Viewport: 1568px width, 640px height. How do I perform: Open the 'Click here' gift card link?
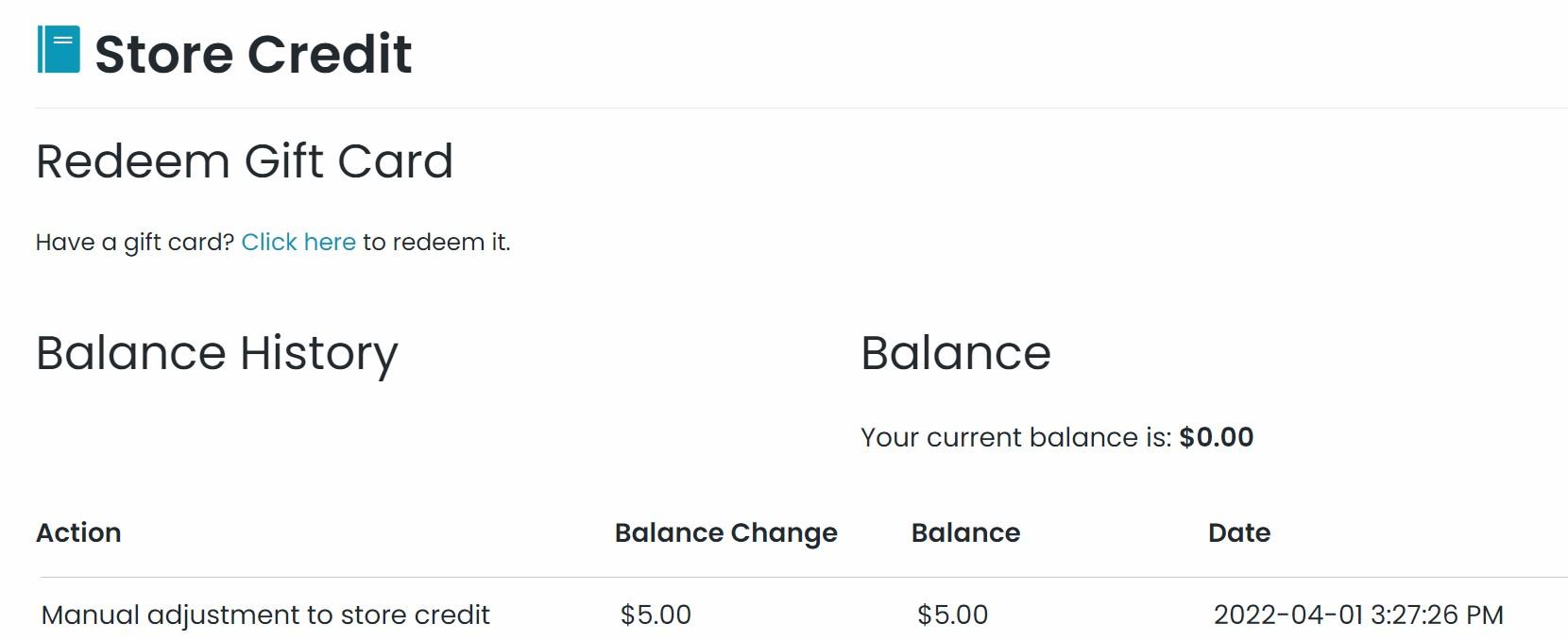[x=298, y=243]
